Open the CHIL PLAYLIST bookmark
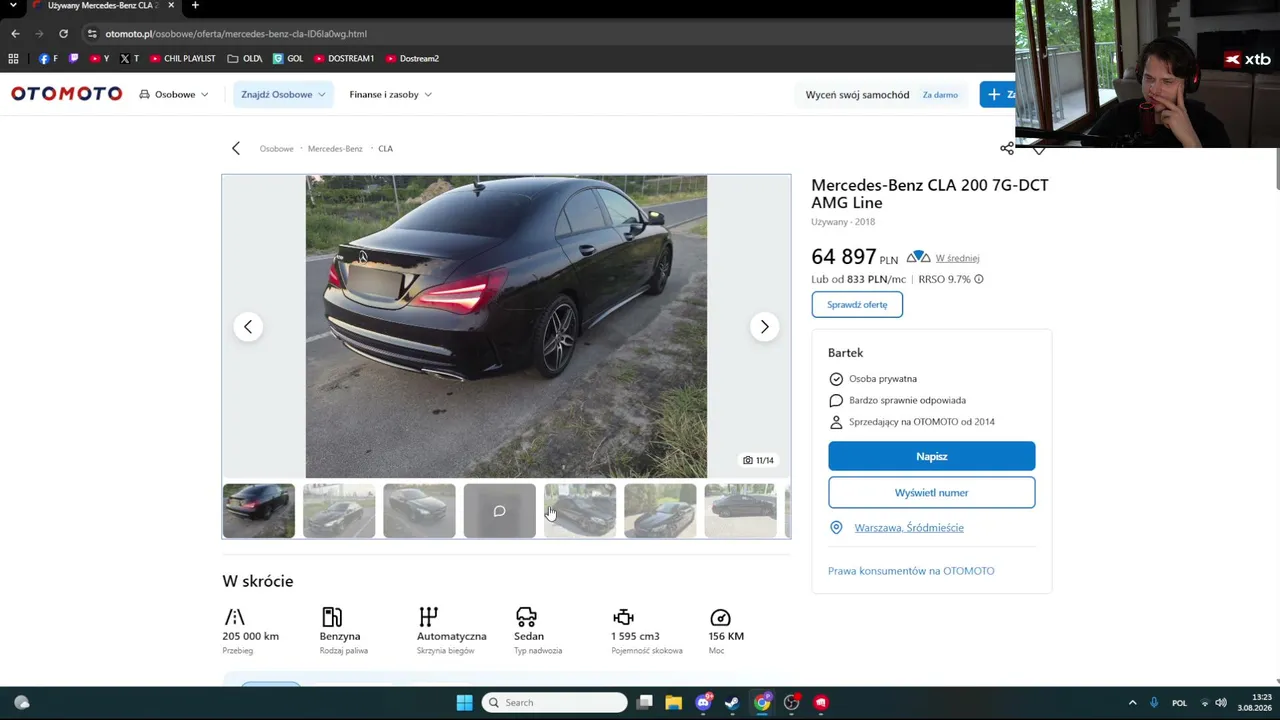This screenshot has width=1280, height=720. click(x=183, y=58)
